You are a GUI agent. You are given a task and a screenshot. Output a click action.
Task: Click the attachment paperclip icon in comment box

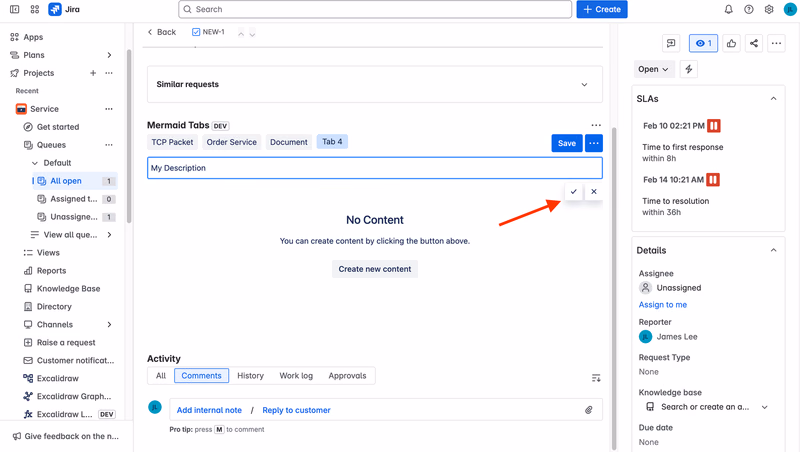pyautogui.click(x=589, y=410)
